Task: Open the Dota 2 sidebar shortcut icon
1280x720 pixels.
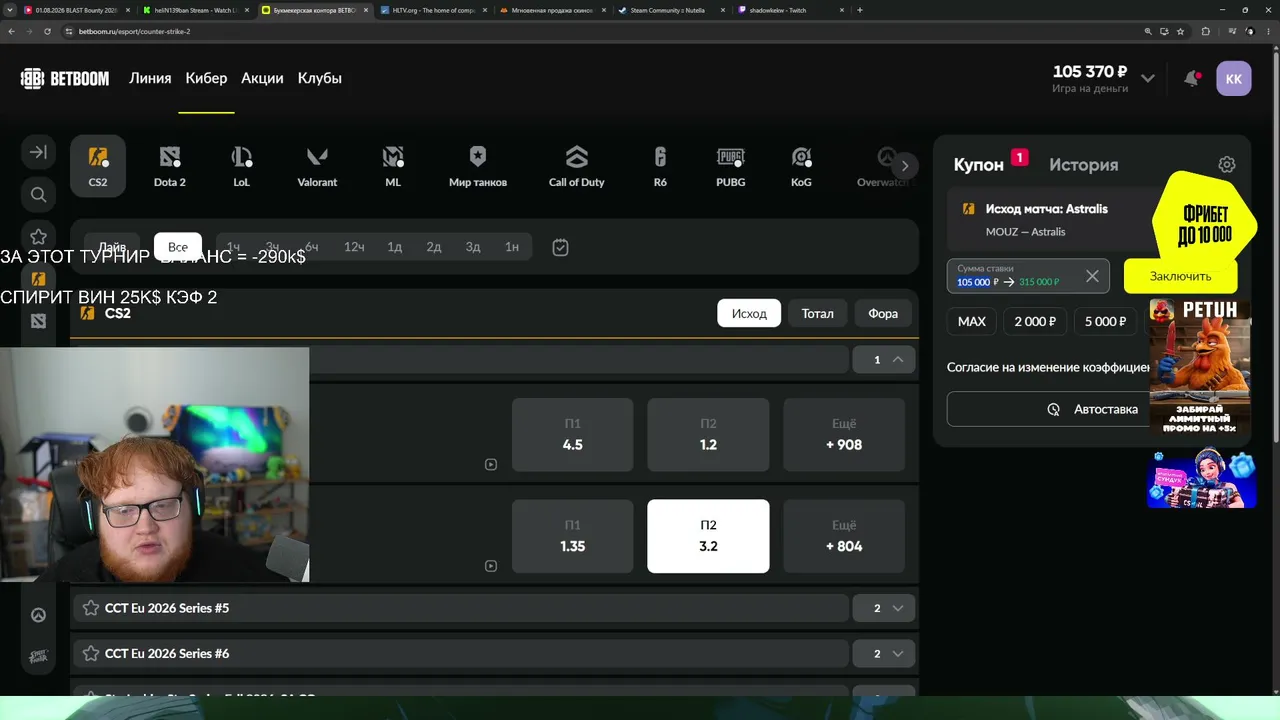Action: [x=38, y=321]
